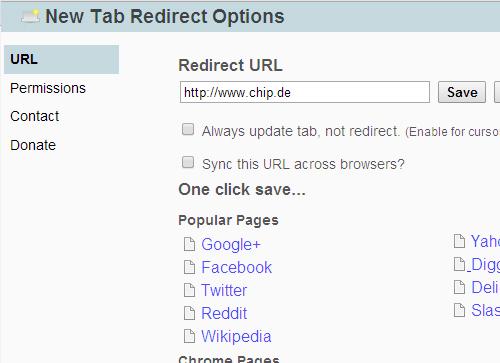The height and width of the screenshot is (363, 500).
Task: Select the Reddit popular page link
Action: point(224,313)
